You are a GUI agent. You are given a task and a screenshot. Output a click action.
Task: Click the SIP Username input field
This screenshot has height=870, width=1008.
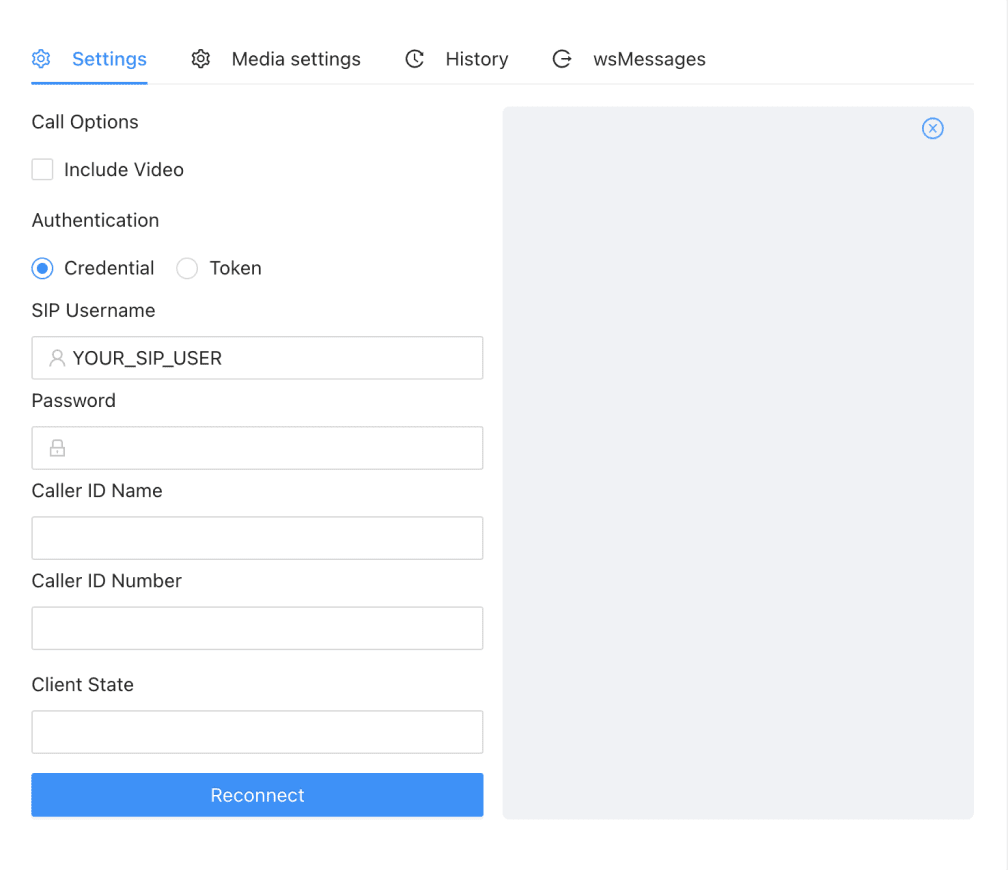(257, 357)
